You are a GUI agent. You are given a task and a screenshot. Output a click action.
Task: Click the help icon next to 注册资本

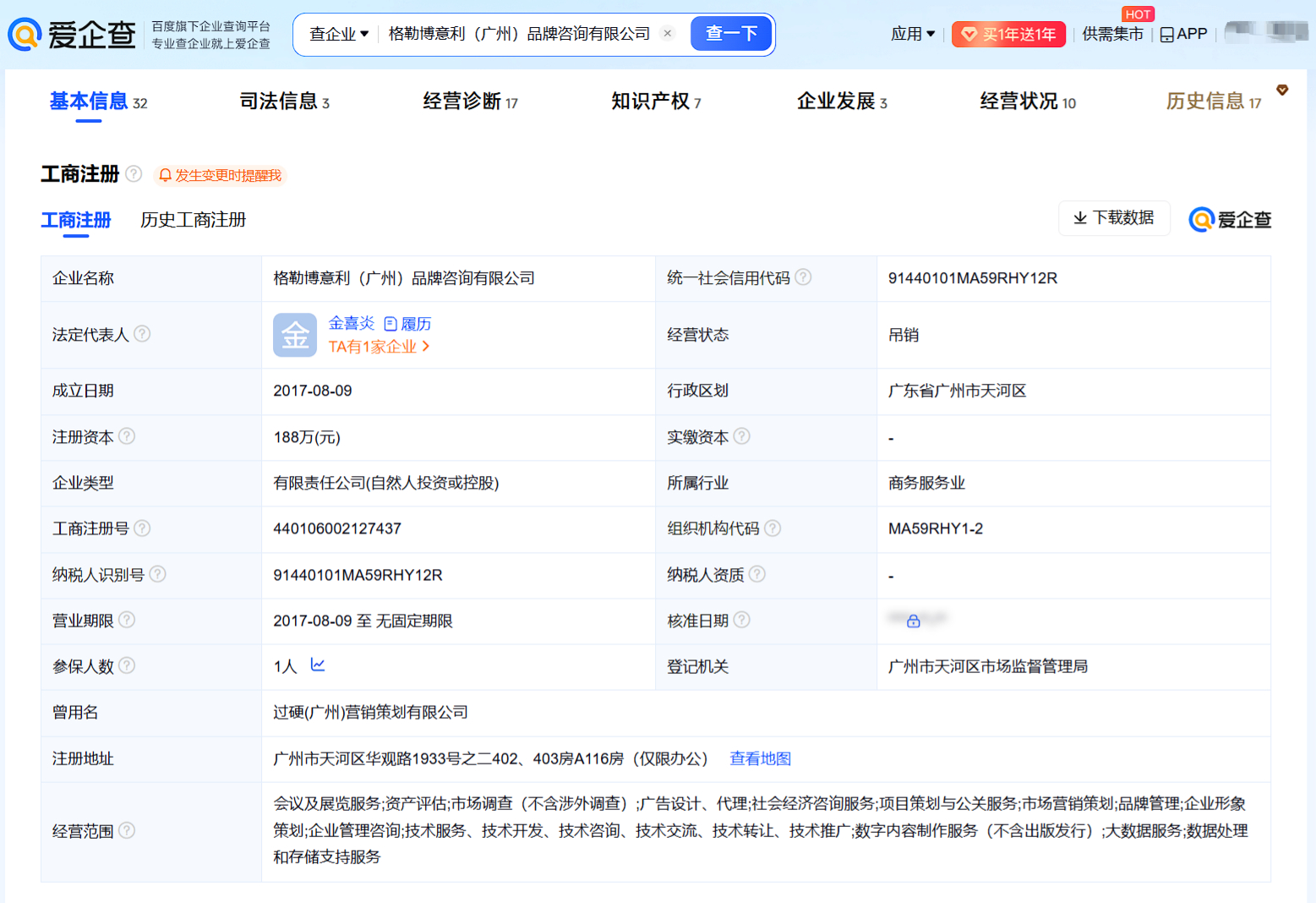[x=127, y=436]
